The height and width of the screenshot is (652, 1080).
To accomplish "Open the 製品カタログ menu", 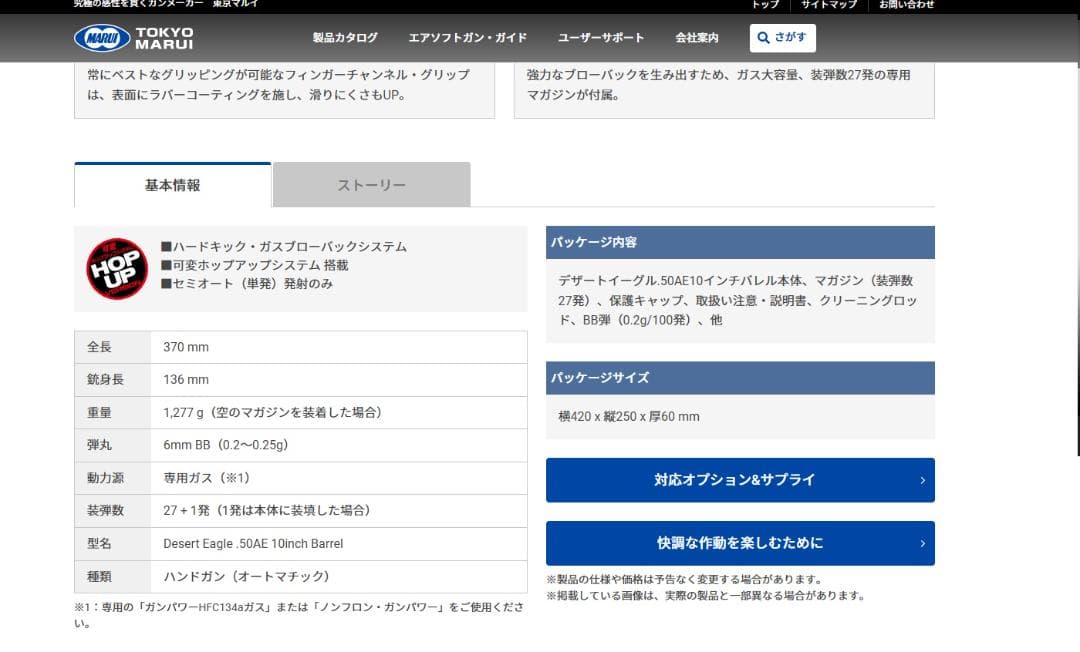I will [344, 37].
